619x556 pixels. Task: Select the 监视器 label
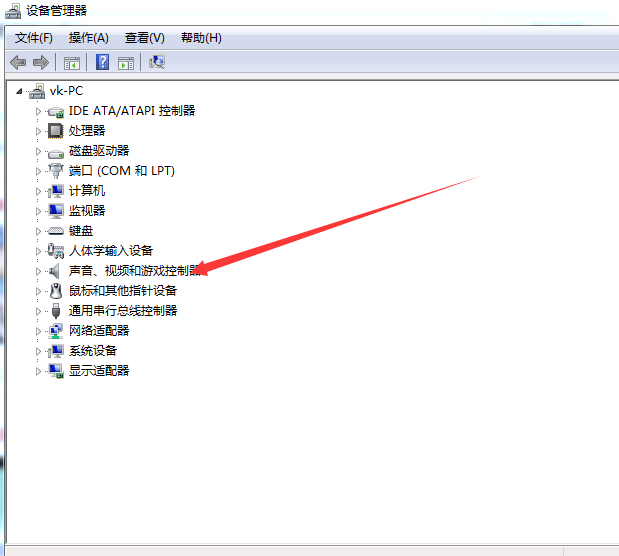pyautogui.click(x=87, y=211)
